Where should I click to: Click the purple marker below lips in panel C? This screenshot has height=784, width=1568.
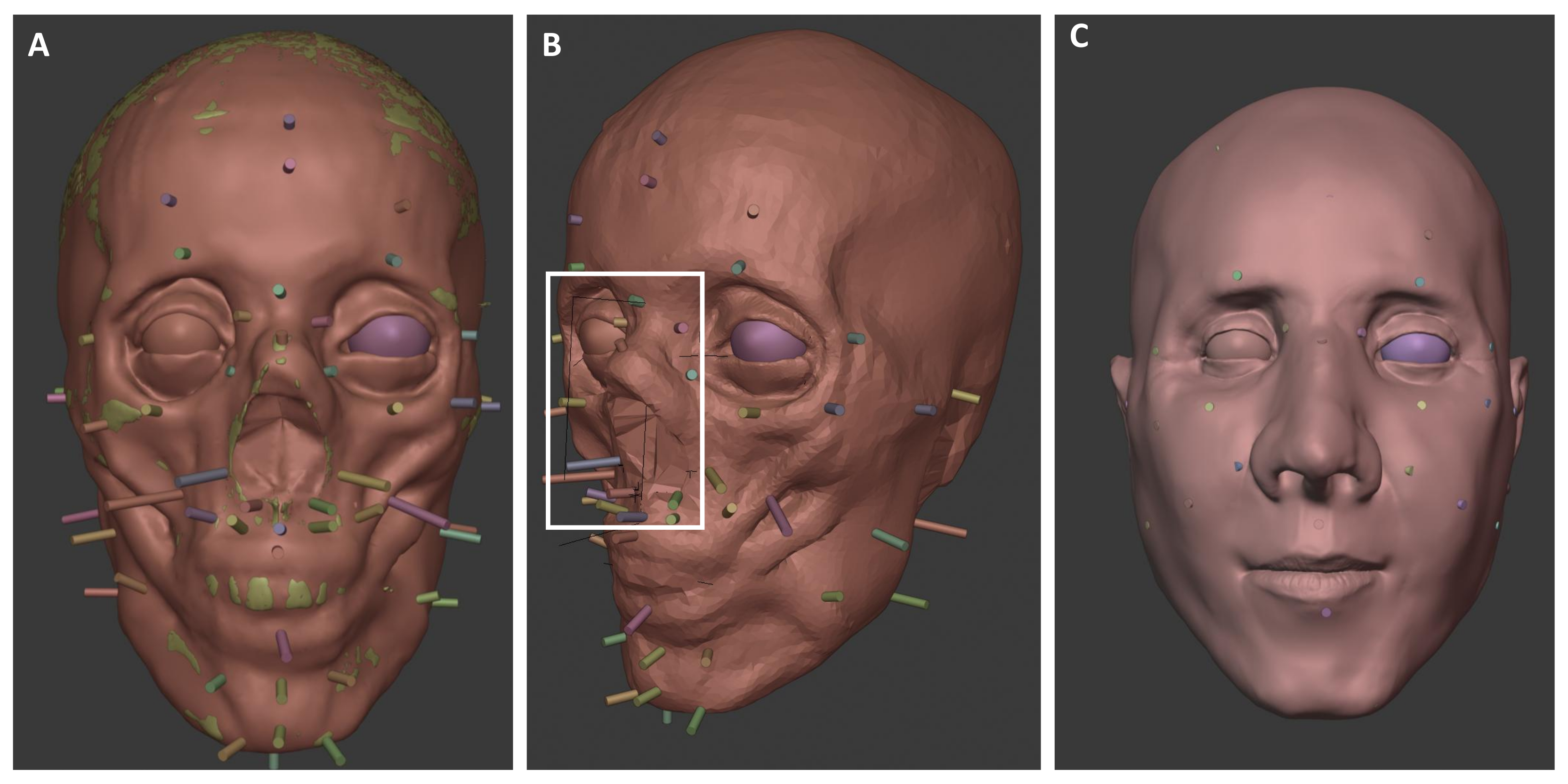point(1326,612)
